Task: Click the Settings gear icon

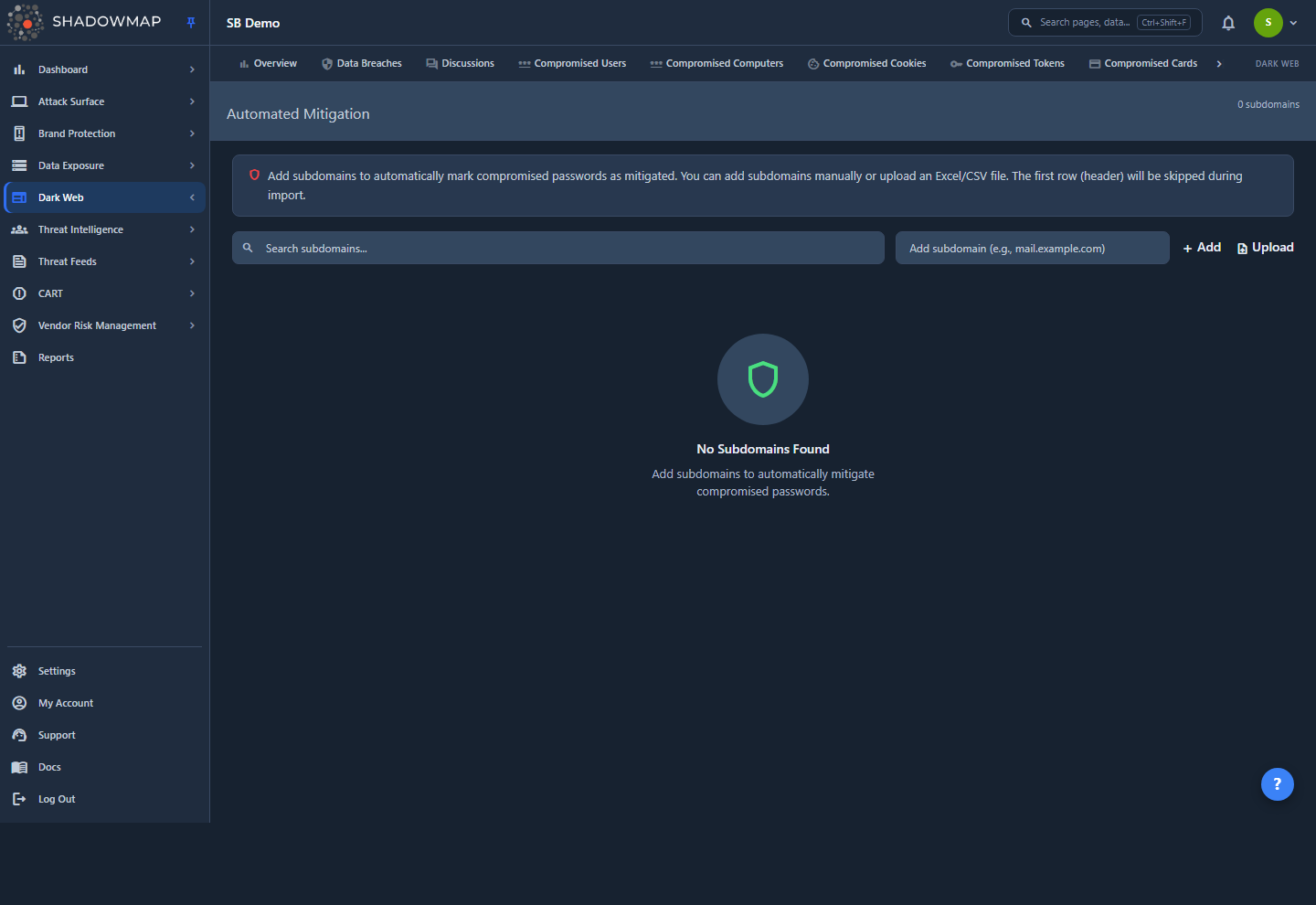Action: pos(19,671)
